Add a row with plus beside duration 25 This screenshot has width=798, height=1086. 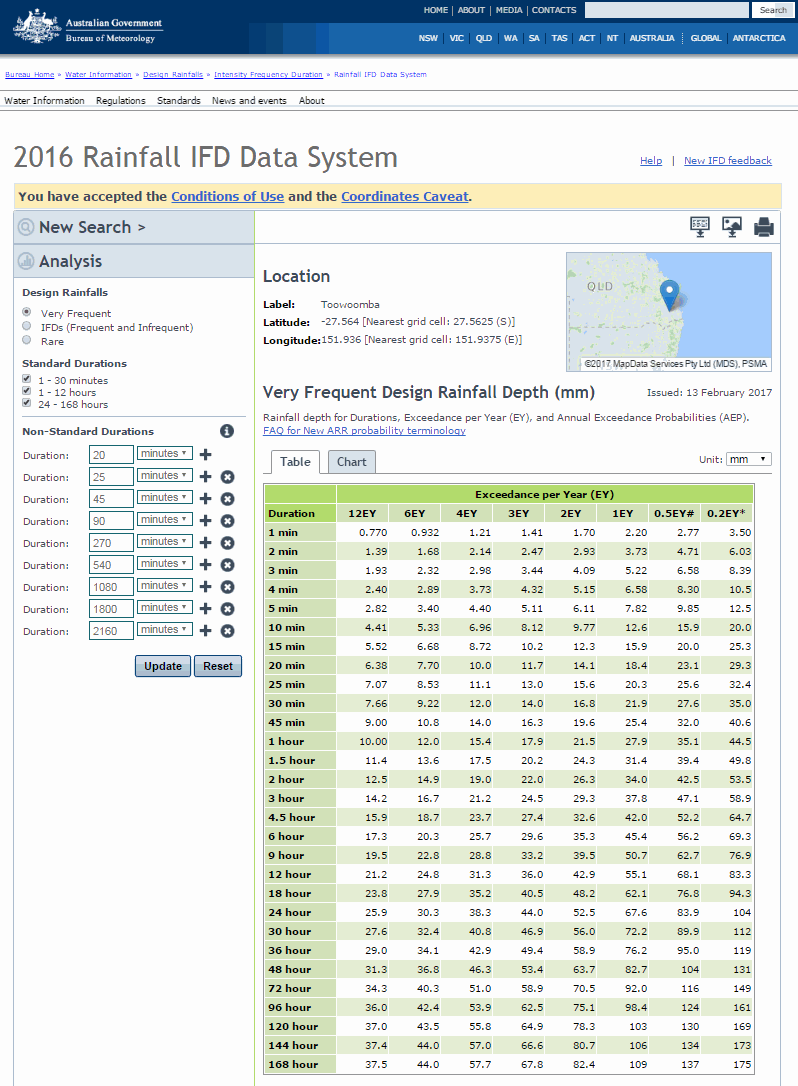click(x=205, y=477)
